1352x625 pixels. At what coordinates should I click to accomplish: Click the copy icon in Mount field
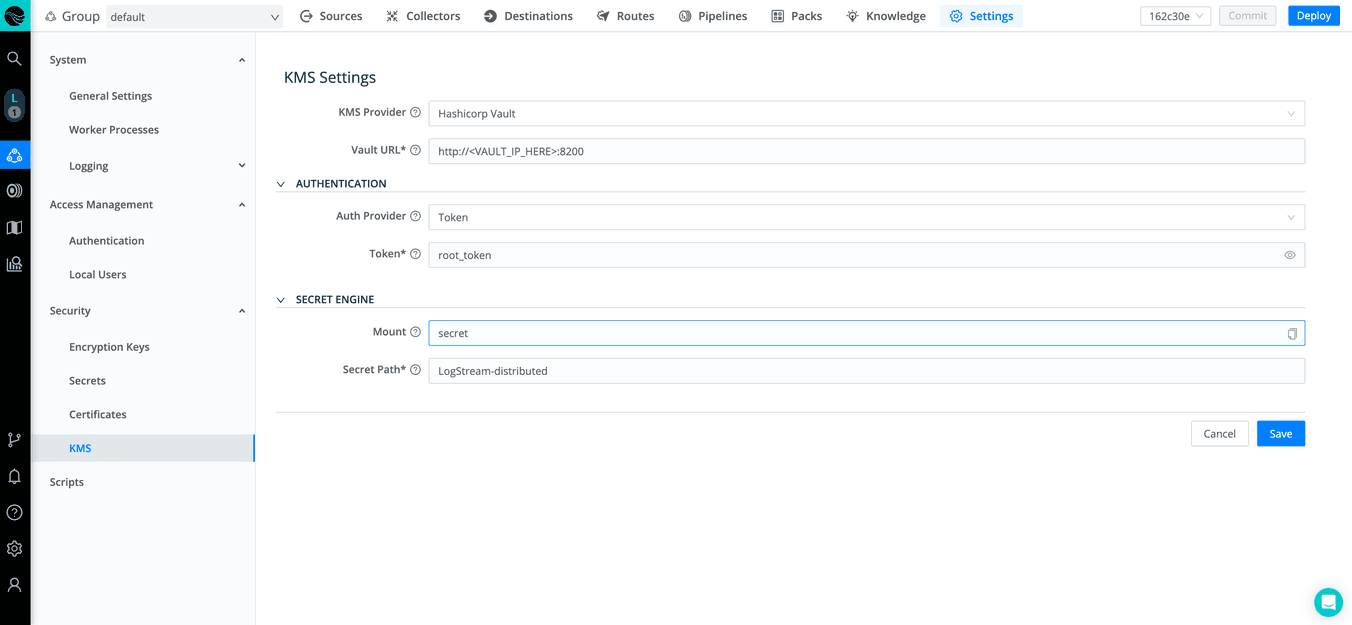(x=1291, y=333)
